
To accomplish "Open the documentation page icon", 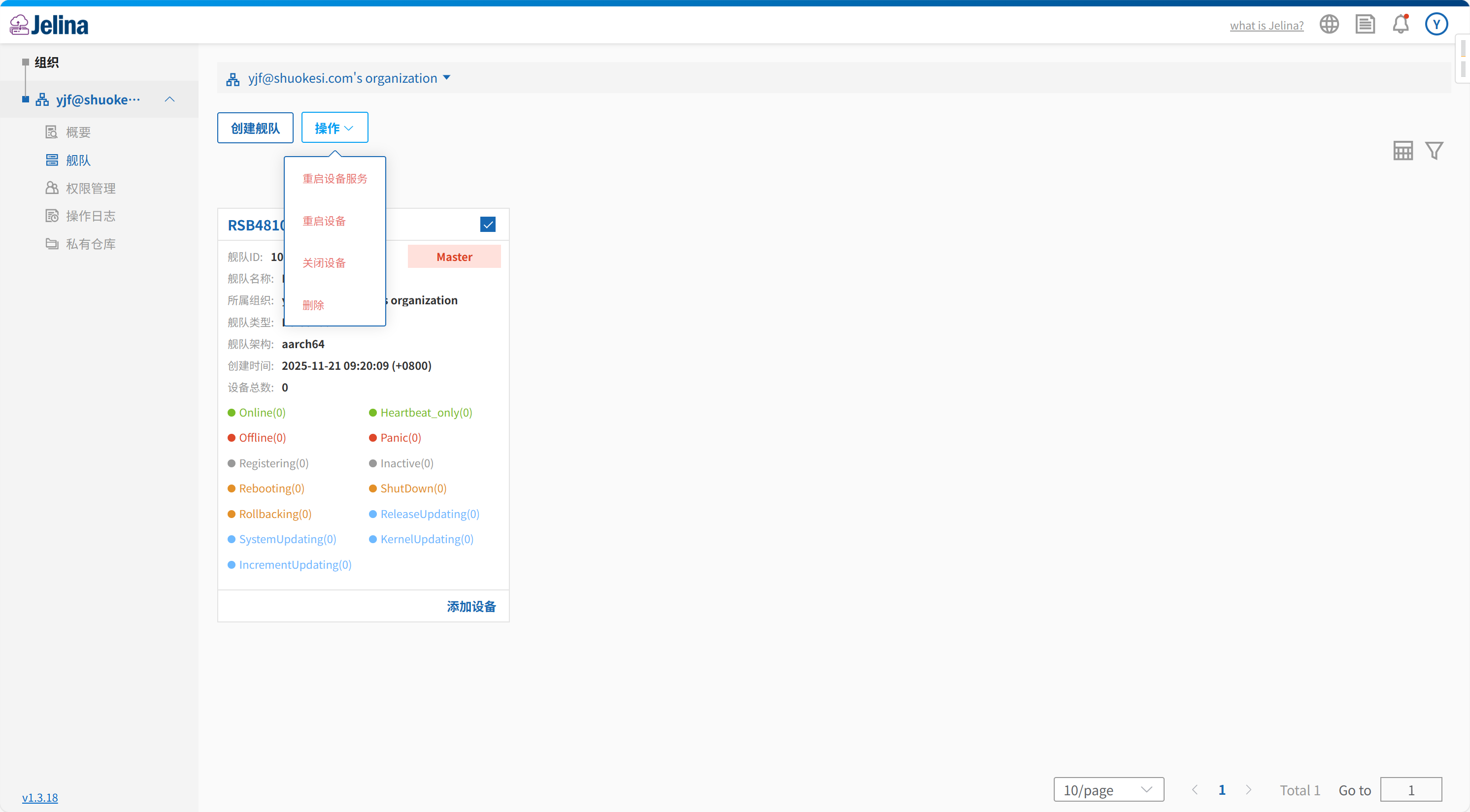I will (1365, 25).
